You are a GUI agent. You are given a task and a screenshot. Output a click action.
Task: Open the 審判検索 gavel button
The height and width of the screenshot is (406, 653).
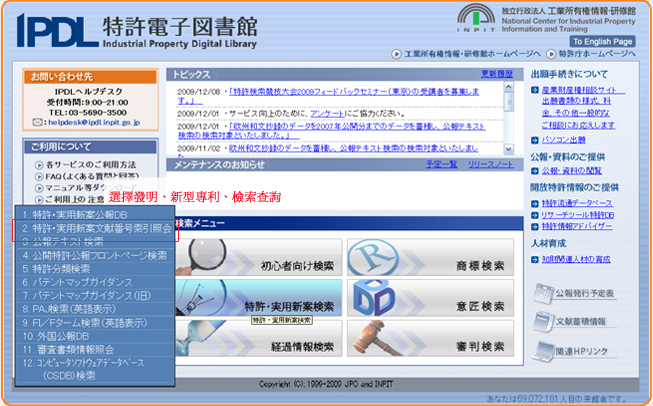[x=430, y=338]
